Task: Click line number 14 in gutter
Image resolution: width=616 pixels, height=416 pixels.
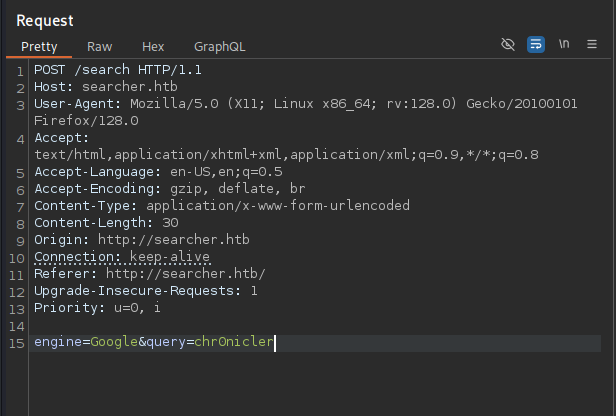Action: coord(17,326)
